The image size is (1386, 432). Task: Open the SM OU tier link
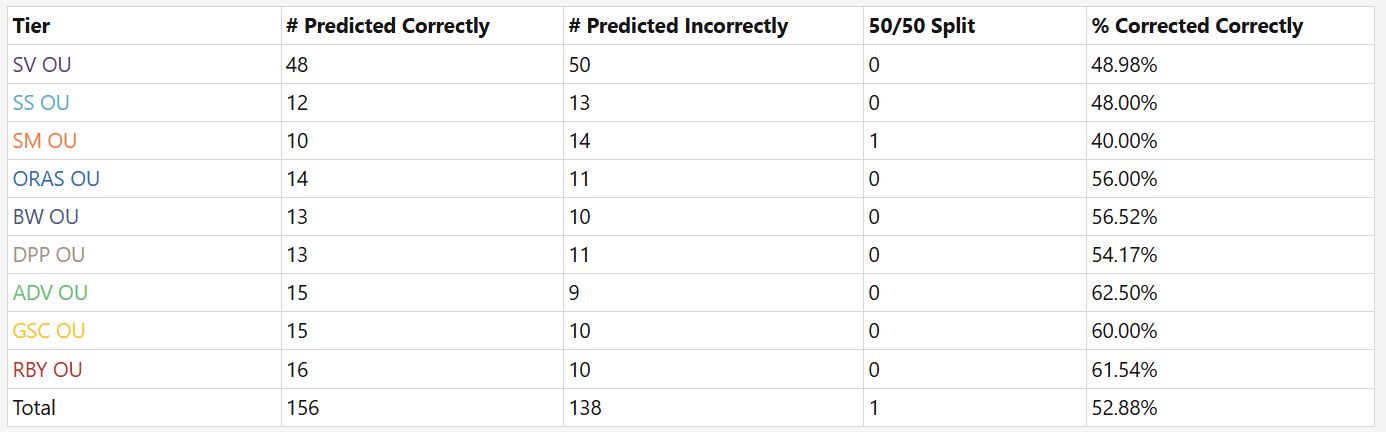click(44, 141)
